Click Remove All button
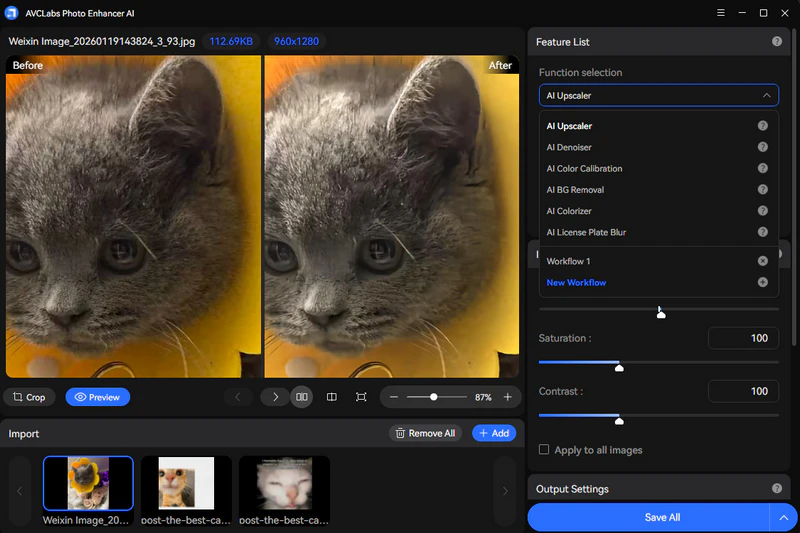Image resolution: width=800 pixels, height=533 pixels. pyautogui.click(x=426, y=433)
